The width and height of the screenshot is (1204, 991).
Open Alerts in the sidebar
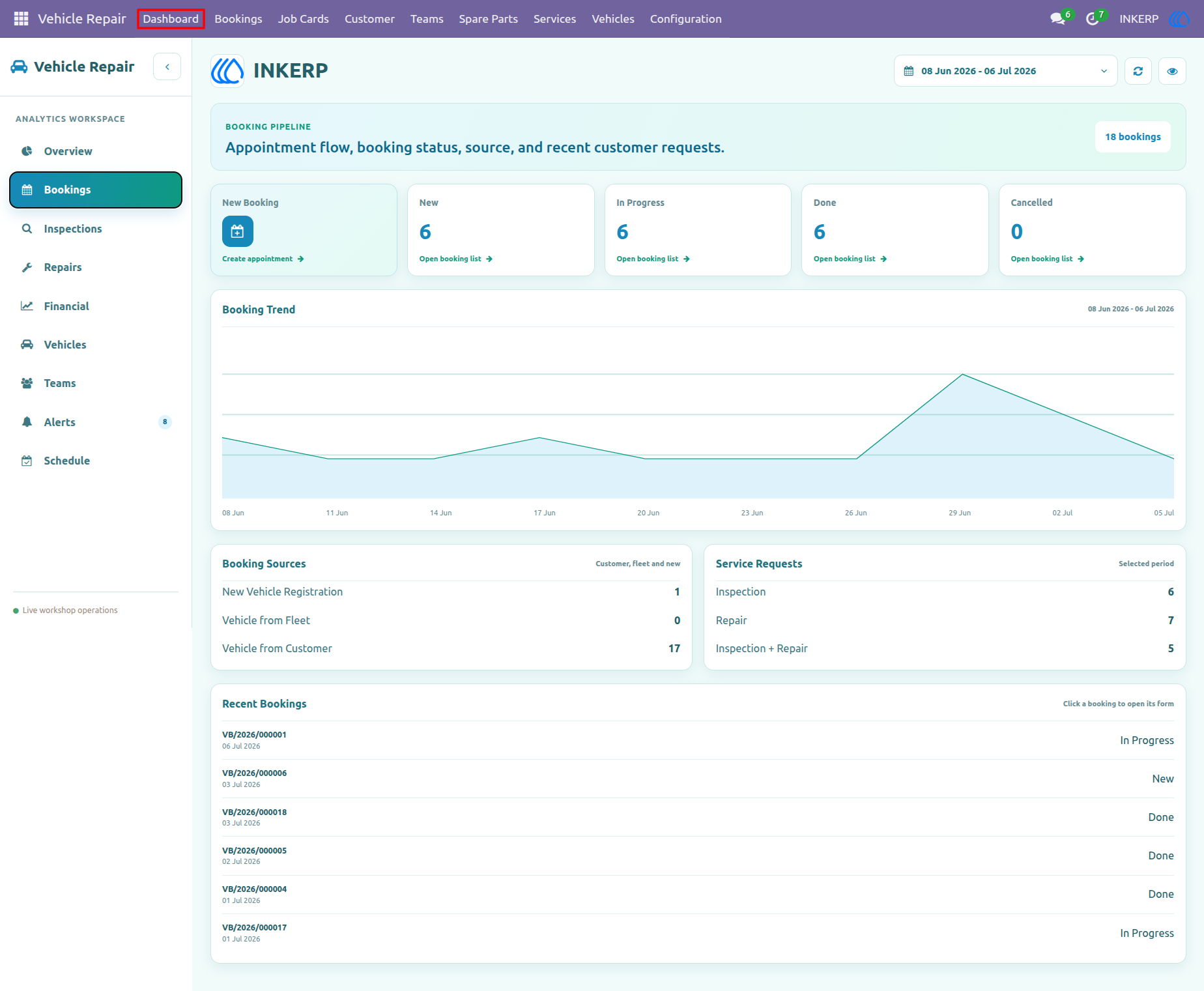[x=96, y=422]
